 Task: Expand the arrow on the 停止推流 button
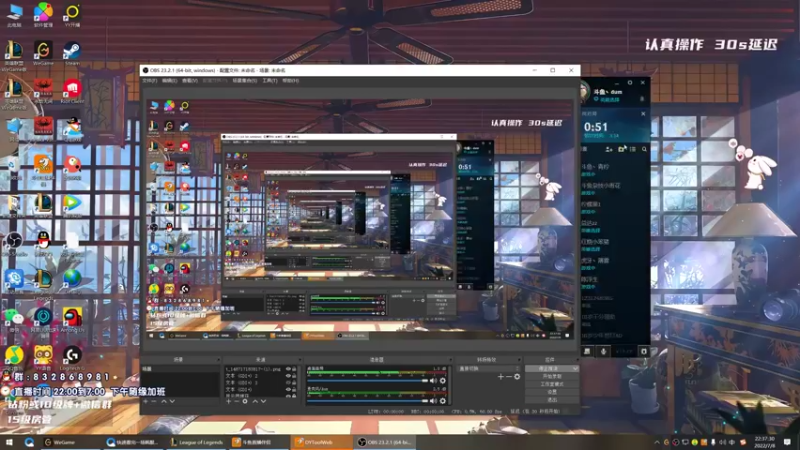click(x=576, y=368)
